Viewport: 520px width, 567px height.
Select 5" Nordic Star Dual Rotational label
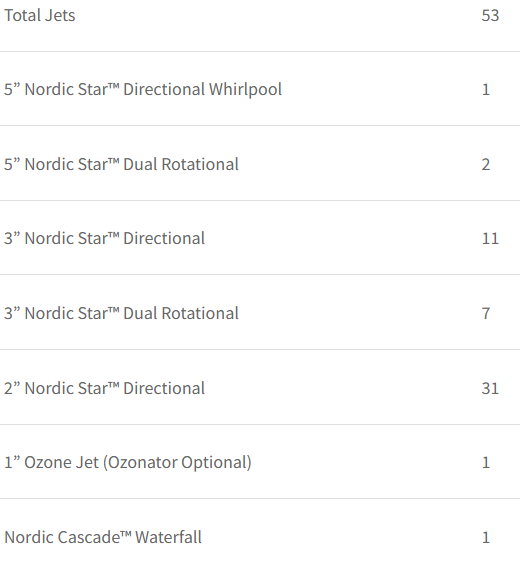pyautogui.click(x=121, y=165)
